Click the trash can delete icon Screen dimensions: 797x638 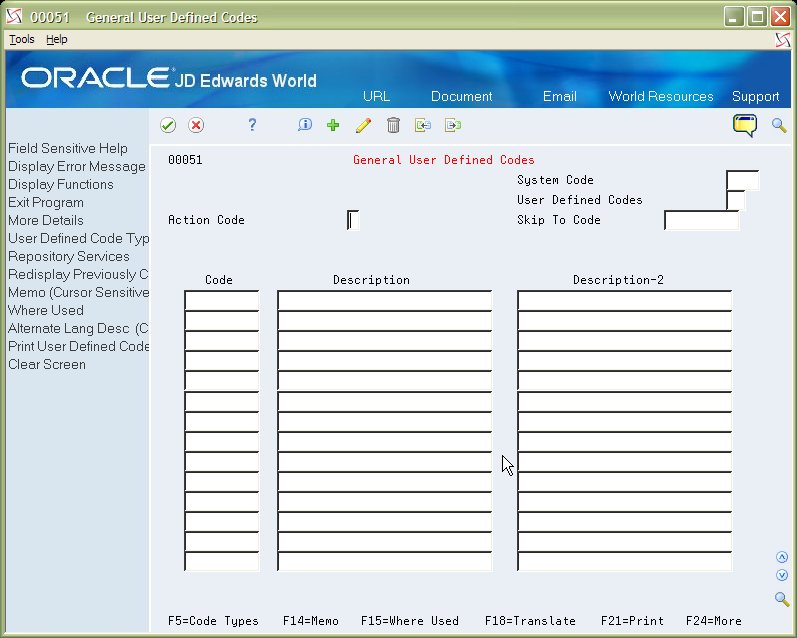coord(393,125)
